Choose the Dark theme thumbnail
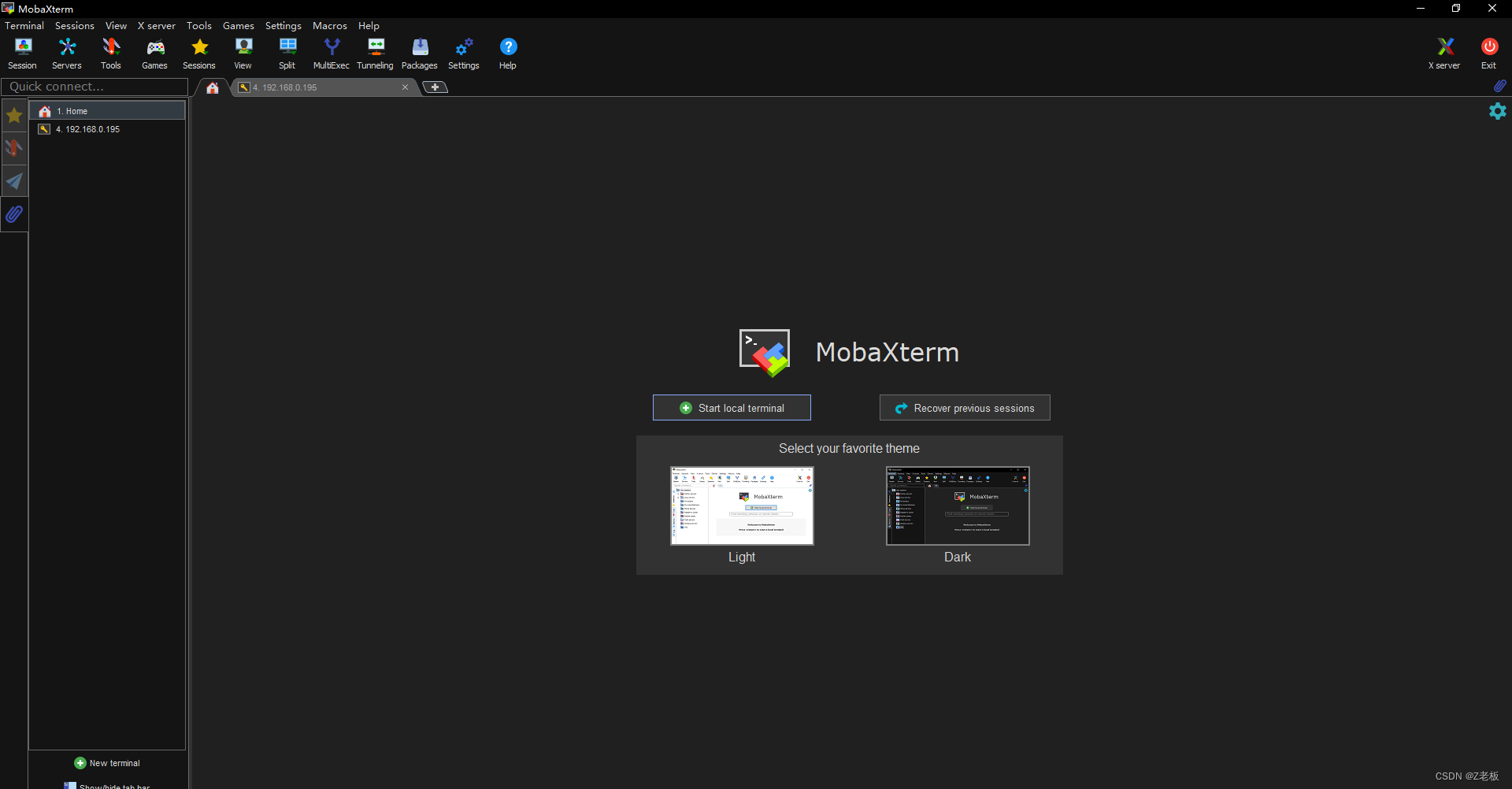Viewport: 1512px width, 789px height. [x=958, y=506]
